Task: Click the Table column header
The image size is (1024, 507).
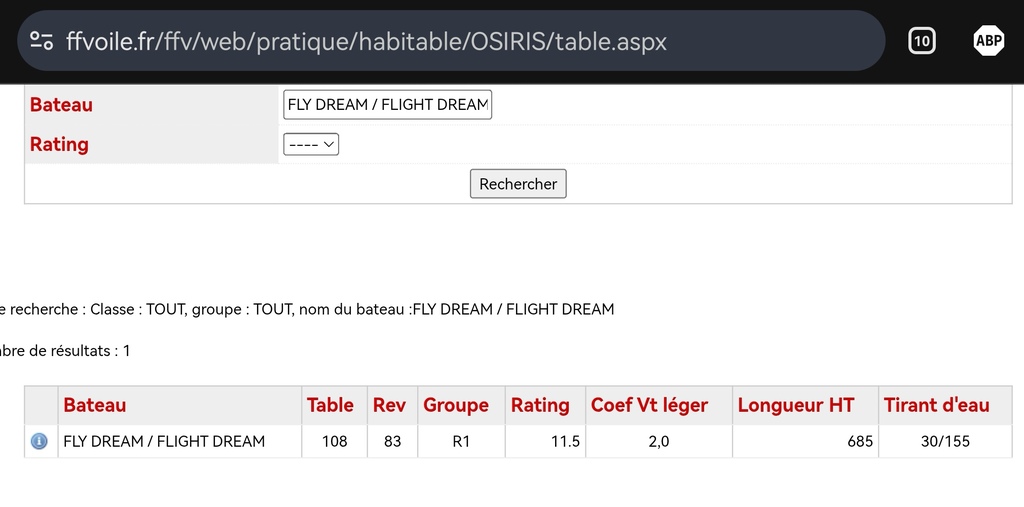Action: (x=330, y=405)
